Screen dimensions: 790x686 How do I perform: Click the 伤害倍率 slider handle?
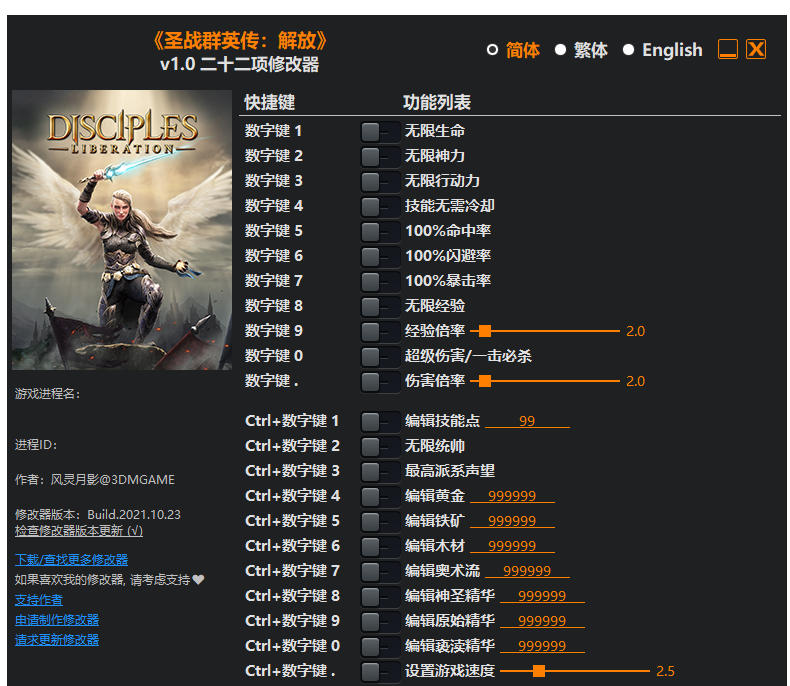click(x=485, y=381)
